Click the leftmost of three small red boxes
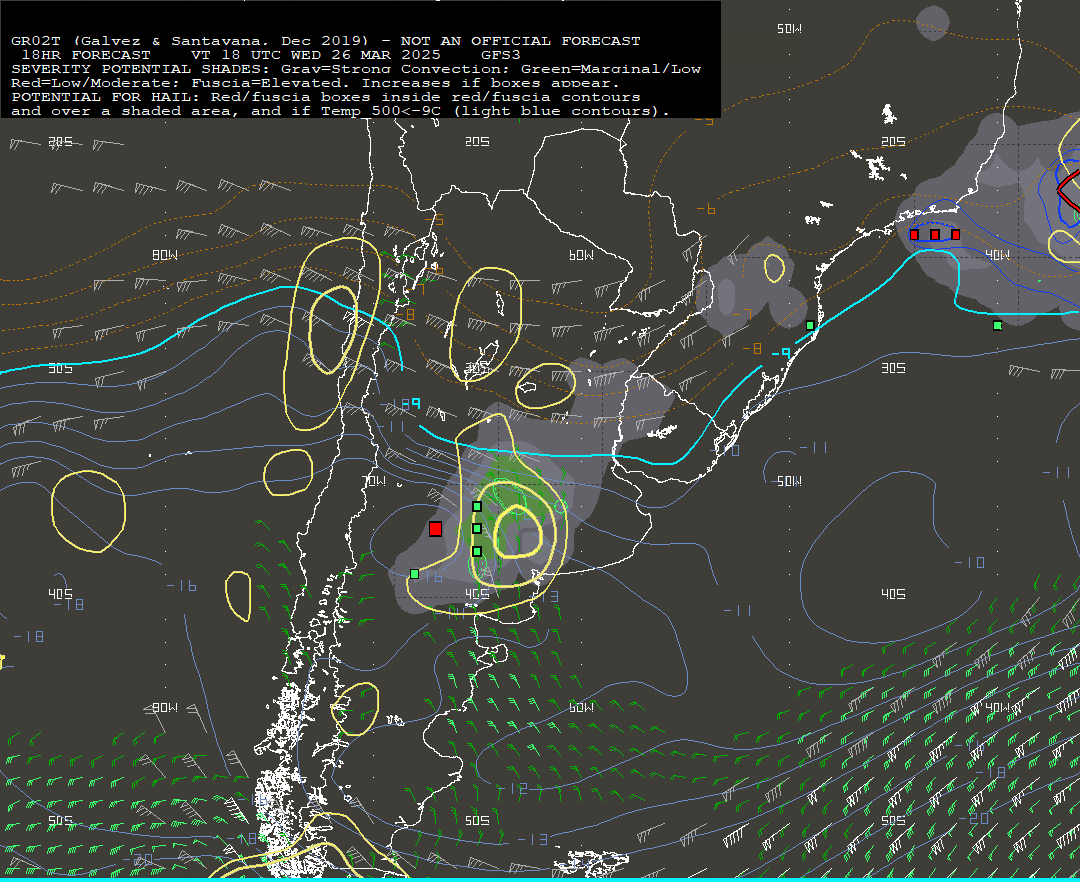 (914, 235)
